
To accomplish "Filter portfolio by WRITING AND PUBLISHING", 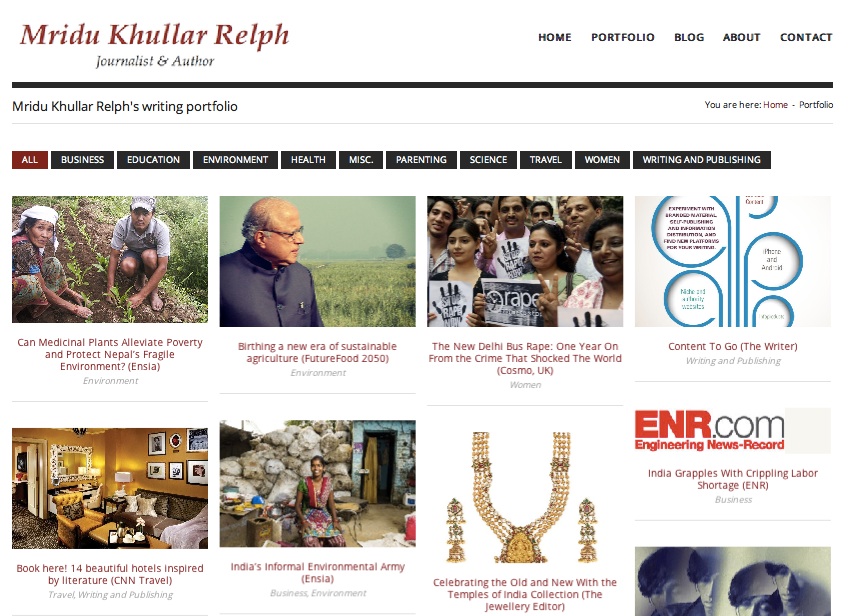I will point(701,160).
